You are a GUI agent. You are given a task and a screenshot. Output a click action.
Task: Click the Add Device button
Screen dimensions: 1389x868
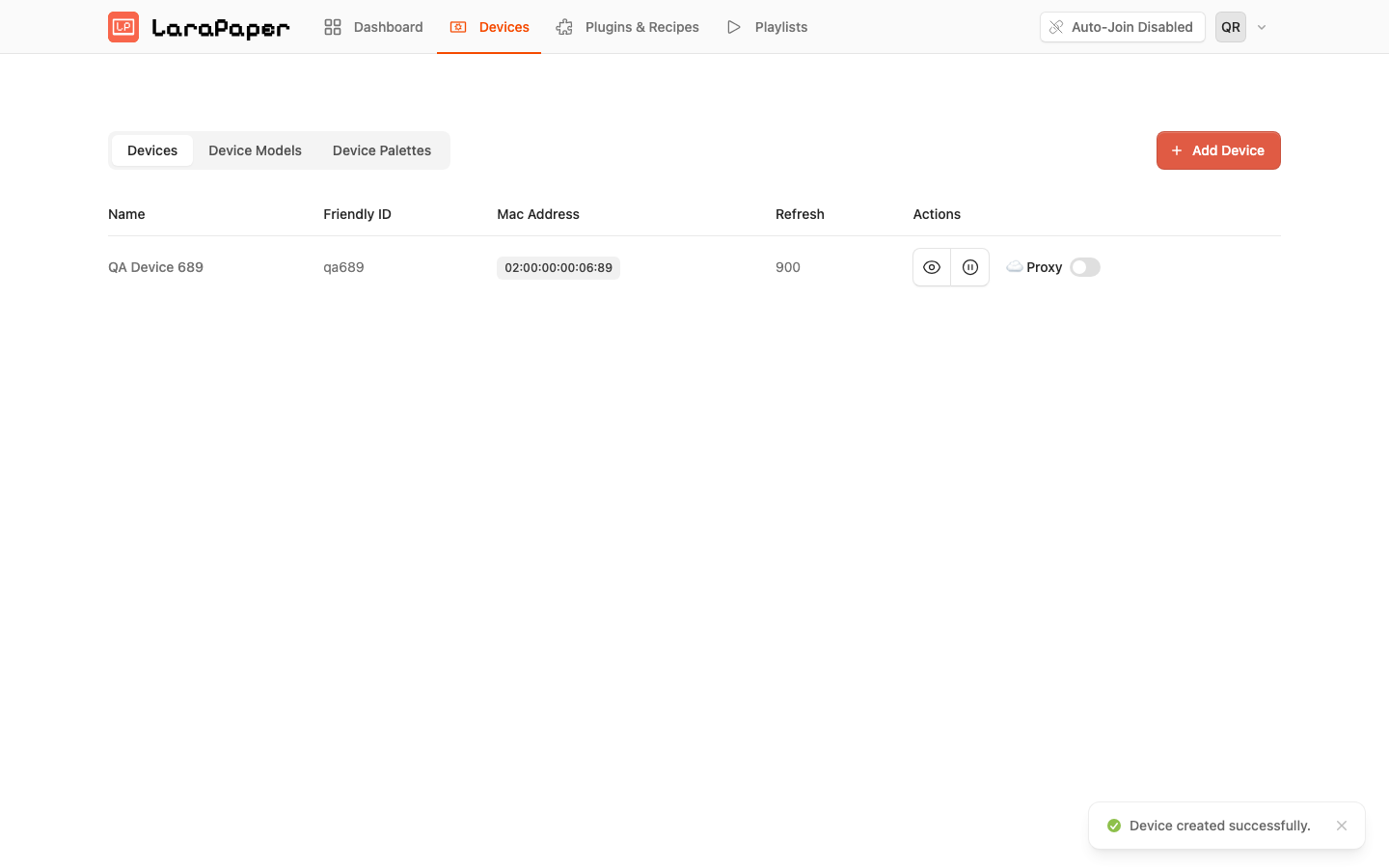coord(1218,150)
